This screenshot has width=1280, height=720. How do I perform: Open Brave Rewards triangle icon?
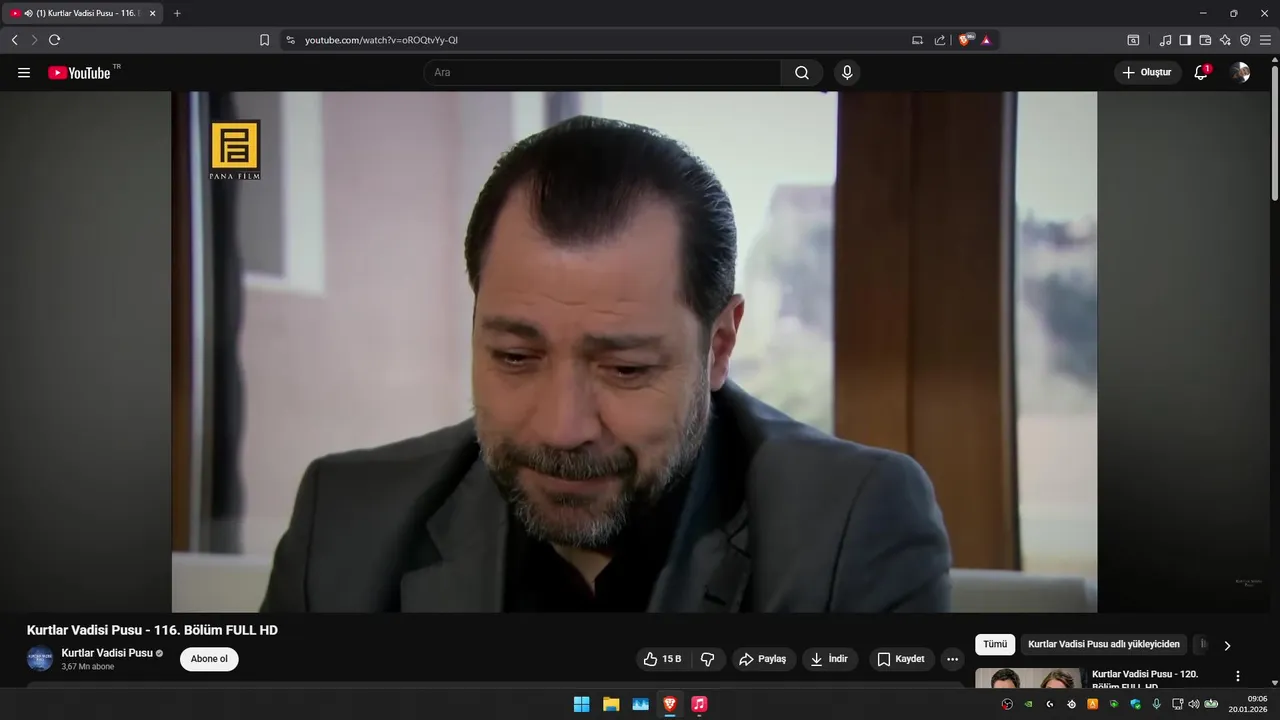[x=986, y=40]
